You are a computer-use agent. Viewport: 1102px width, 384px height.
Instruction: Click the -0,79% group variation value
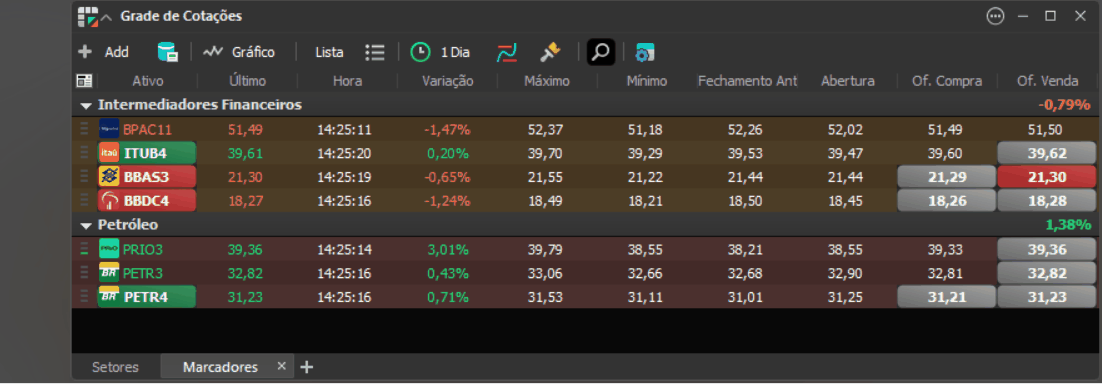(1065, 105)
